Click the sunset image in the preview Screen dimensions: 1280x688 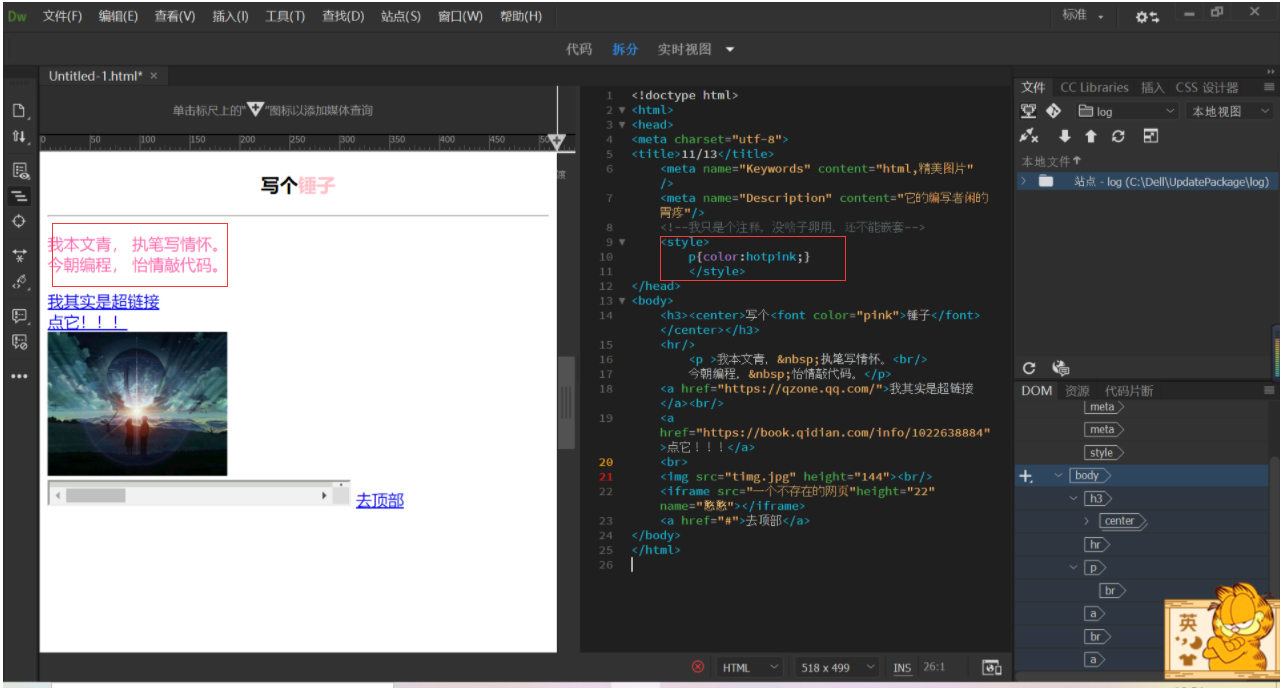[138, 404]
